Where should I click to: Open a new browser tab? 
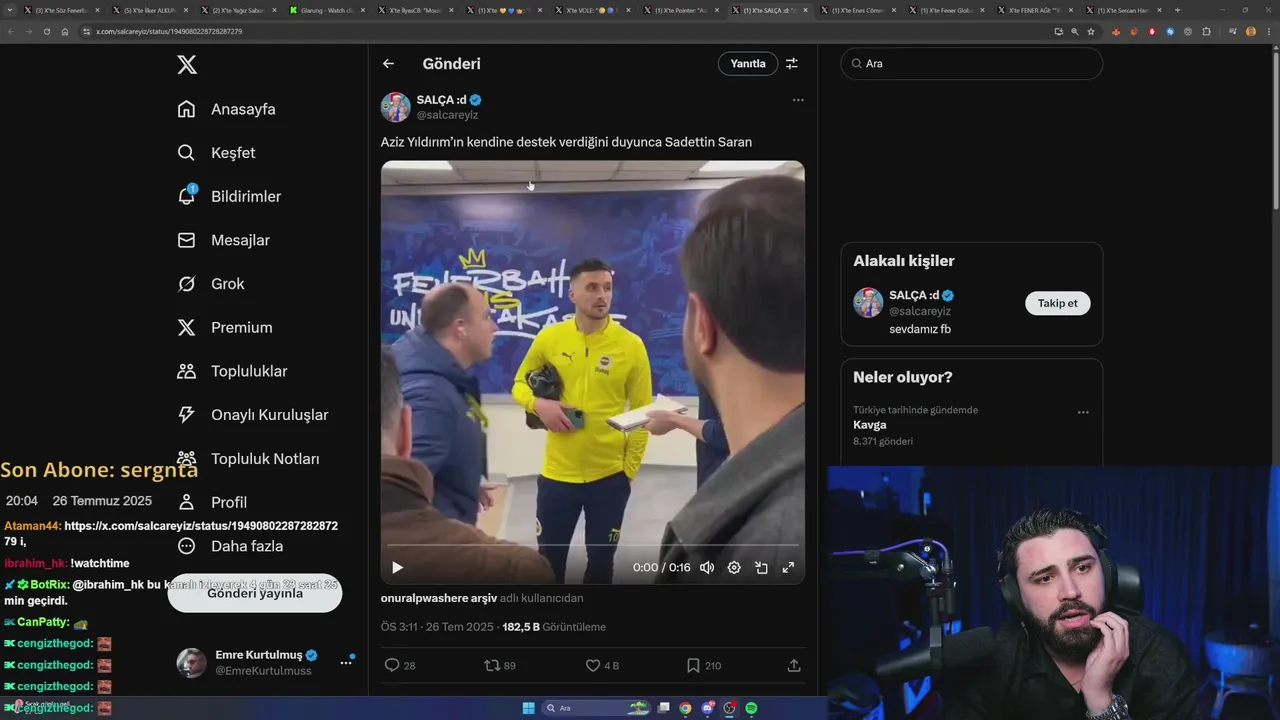(x=1177, y=10)
